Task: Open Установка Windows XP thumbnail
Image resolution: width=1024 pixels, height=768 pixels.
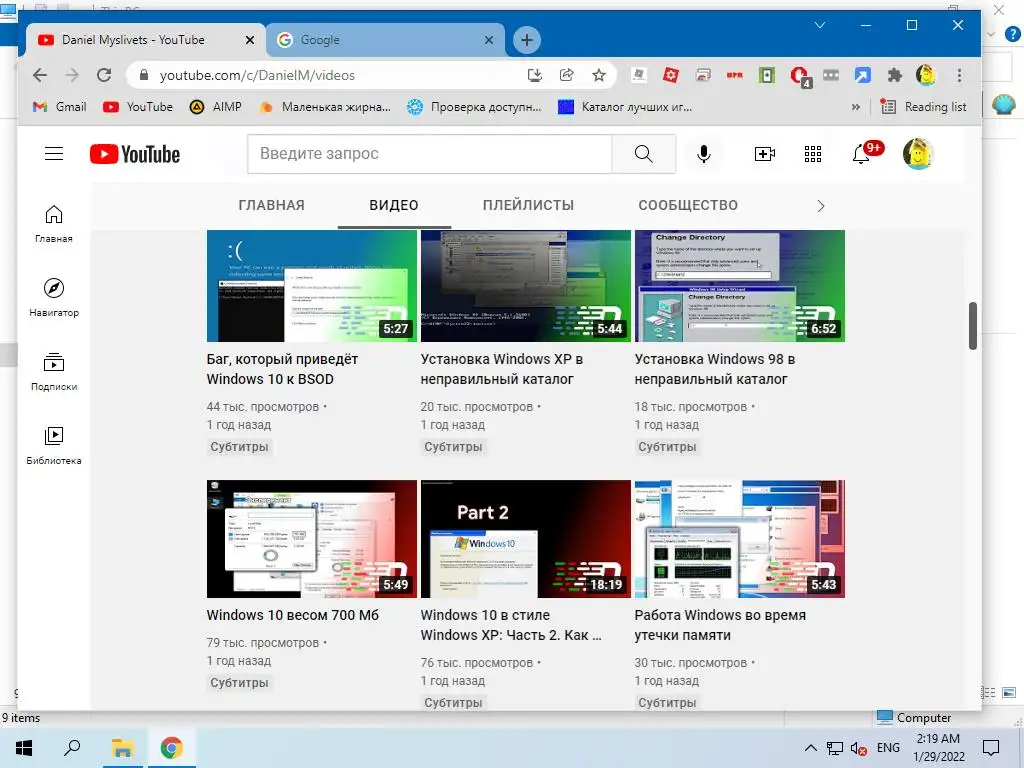Action: [x=526, y=285]
